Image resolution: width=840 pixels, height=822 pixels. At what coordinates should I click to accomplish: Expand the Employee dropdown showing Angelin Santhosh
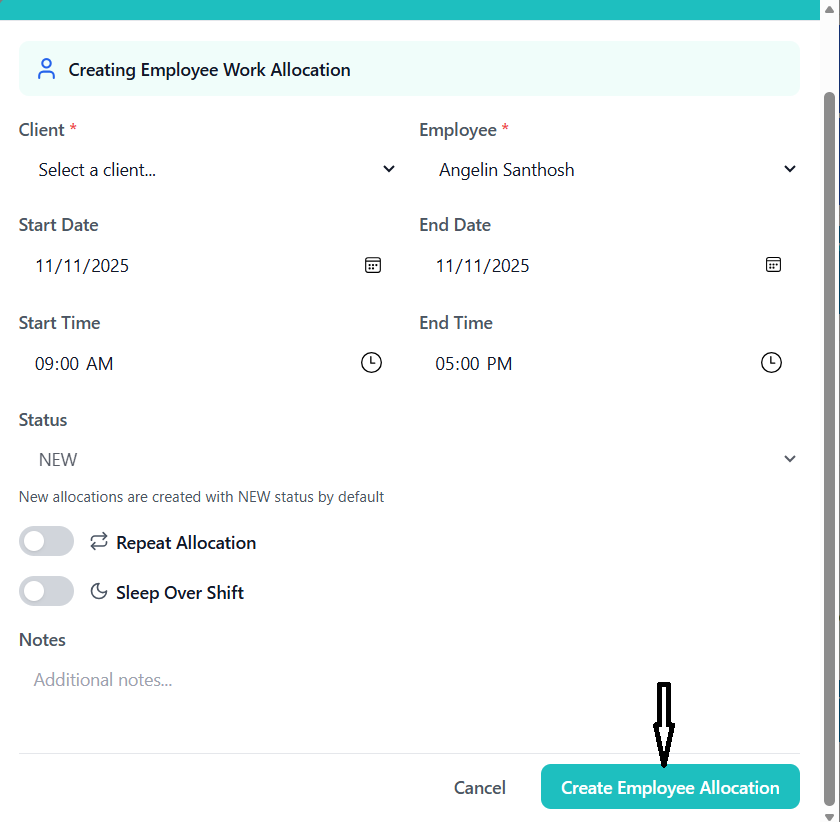(x=608, y=170)
